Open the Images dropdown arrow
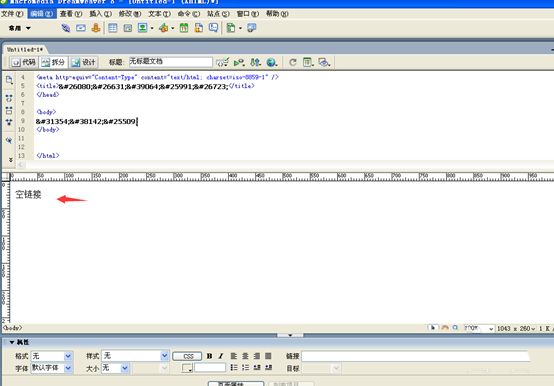 coord(152,28)
